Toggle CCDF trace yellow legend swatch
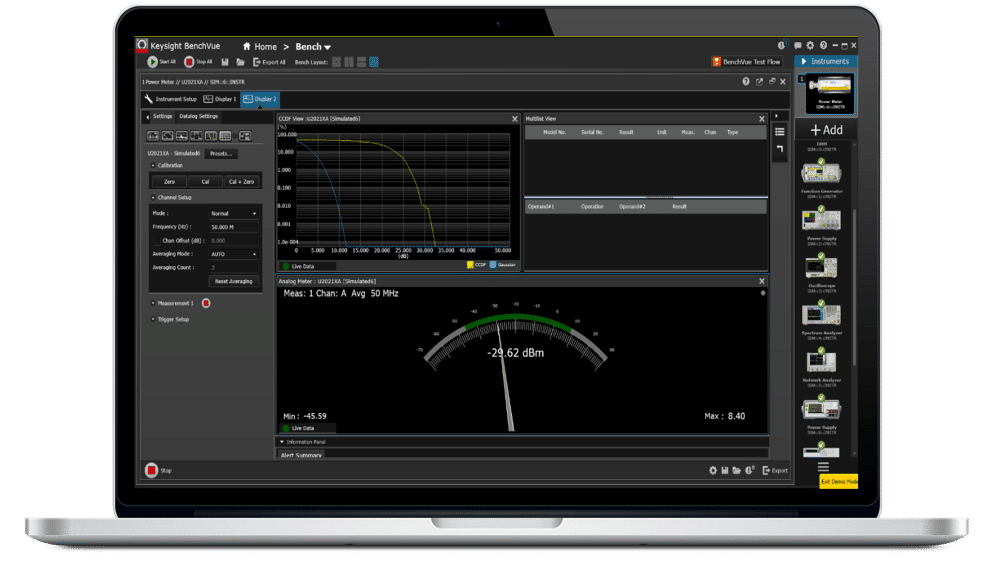Image resolution: width=1000 pixels, height=563 pixels. 470,265
